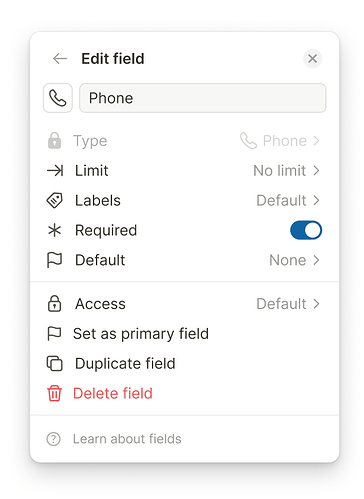Open Learn about fields link
Viewport: 364px width, 499px height.
coord(127,439)
